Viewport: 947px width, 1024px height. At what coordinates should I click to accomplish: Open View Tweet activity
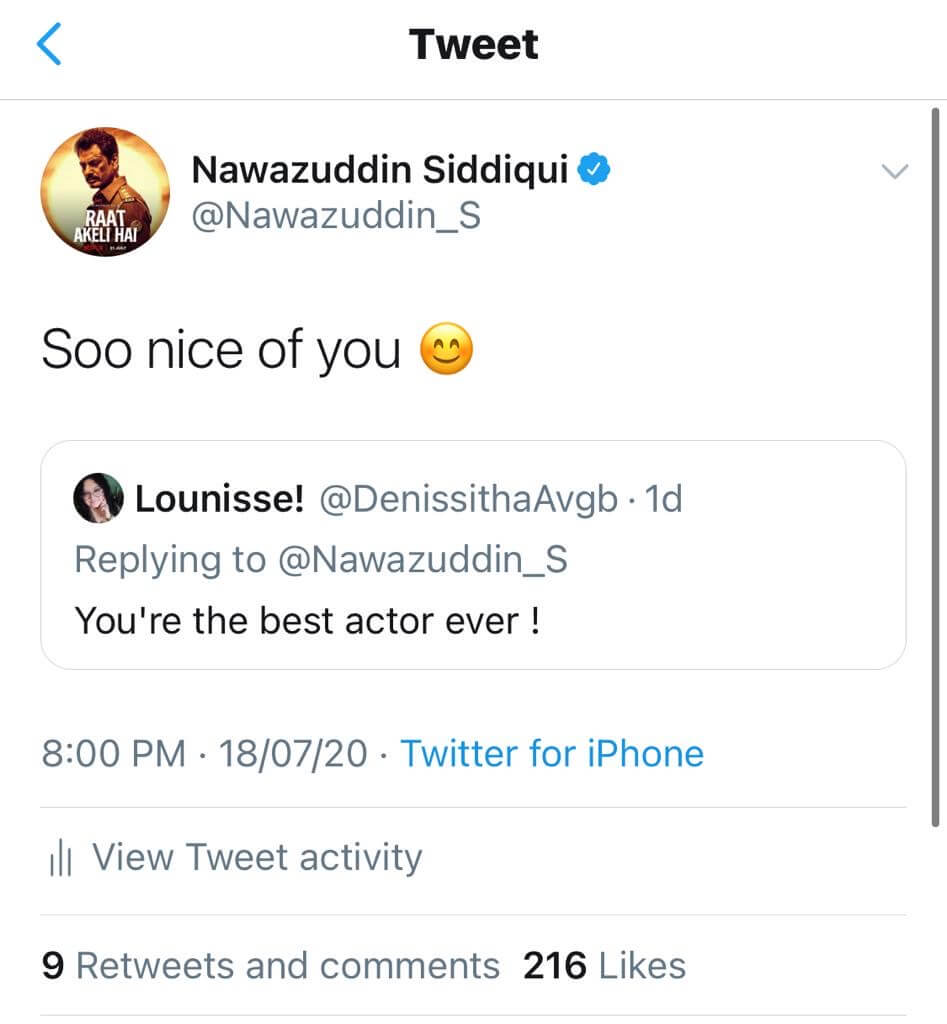[x=257, y=858]
